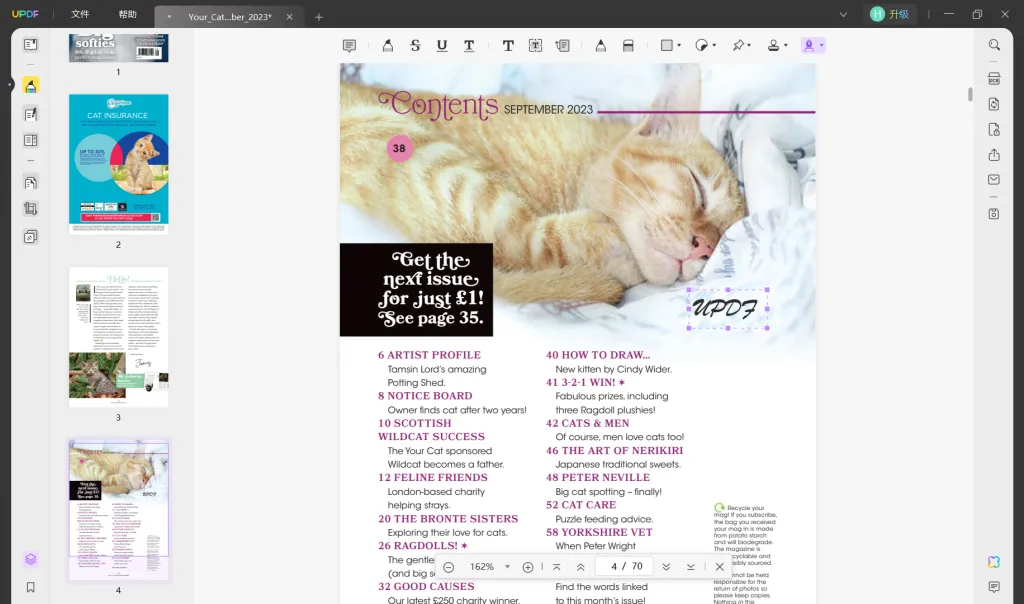Select page 3 Hello thumbnail

[118, 337]
